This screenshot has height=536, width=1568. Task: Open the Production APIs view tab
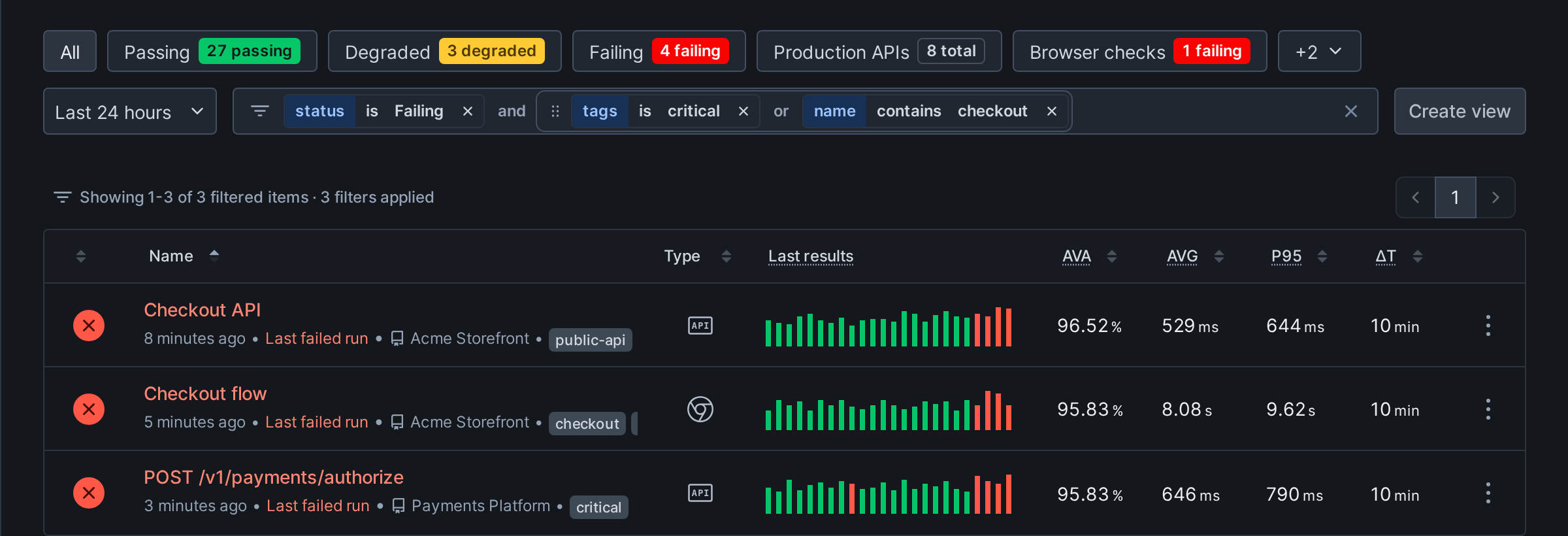(879, 52)
